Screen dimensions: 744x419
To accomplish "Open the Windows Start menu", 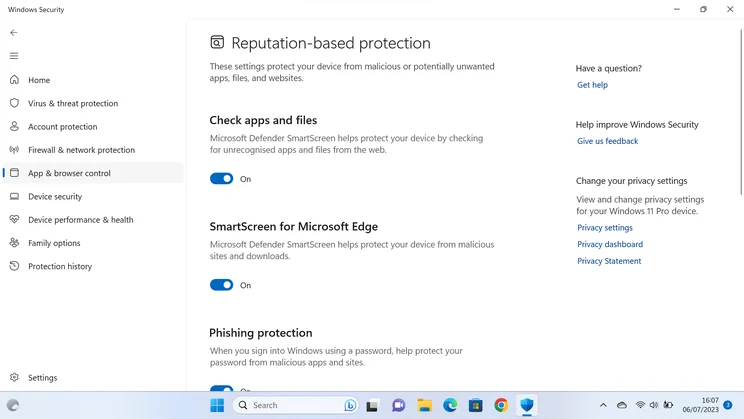I will point(217,405).
